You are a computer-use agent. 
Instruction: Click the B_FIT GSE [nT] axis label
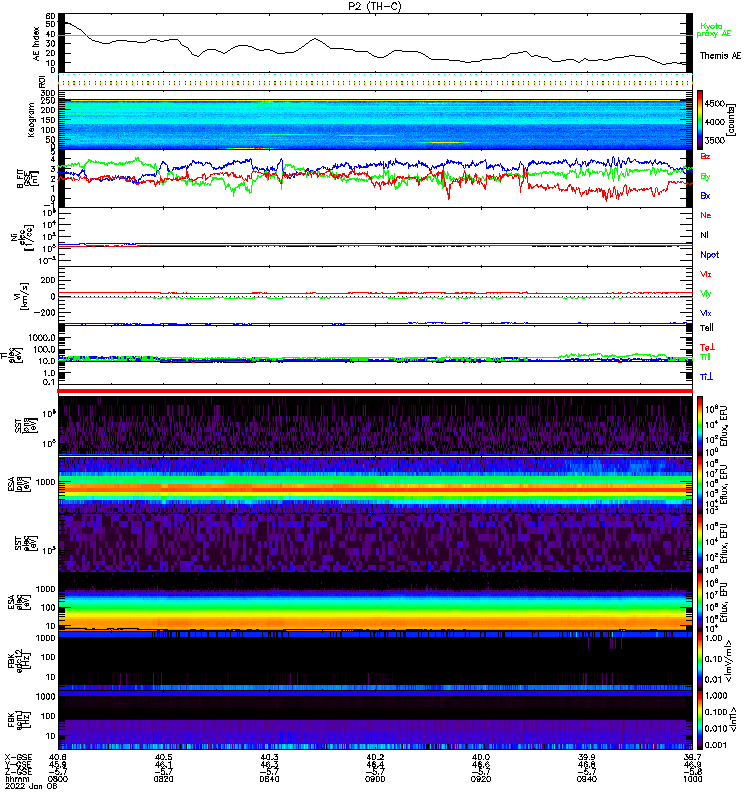pos(28,179)
